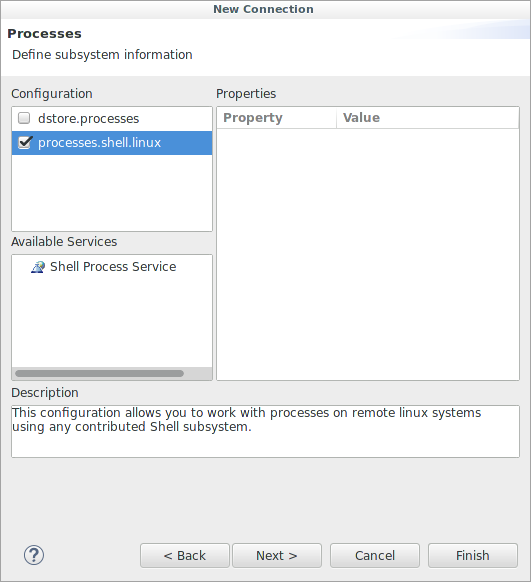
Task: Select Shell Process Service in Available Services
Action: pos(113,267)
